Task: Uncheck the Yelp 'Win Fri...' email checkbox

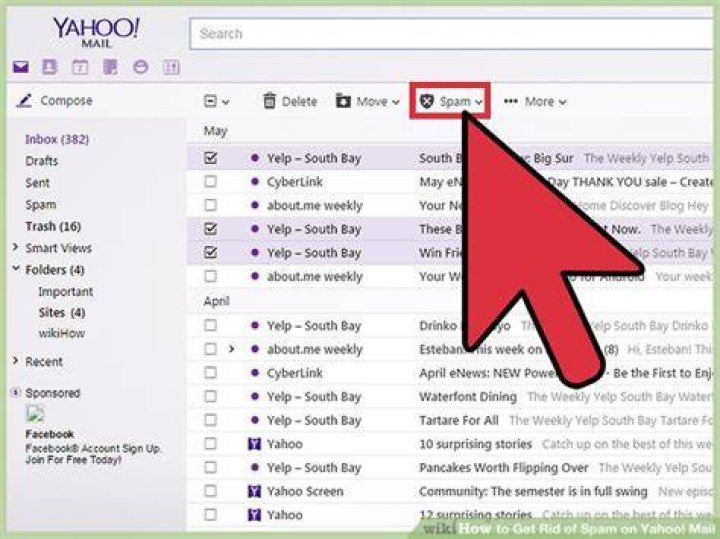Action: 210,253
